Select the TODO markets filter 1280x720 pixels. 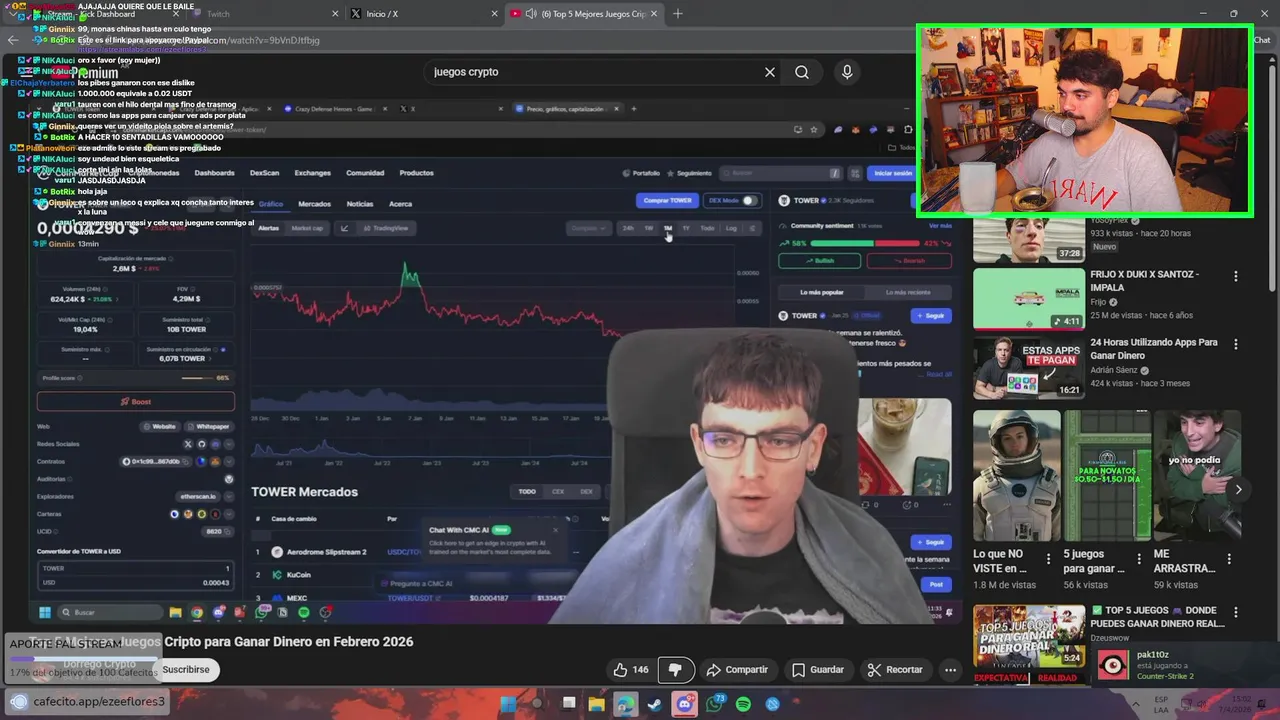(527, 491)
